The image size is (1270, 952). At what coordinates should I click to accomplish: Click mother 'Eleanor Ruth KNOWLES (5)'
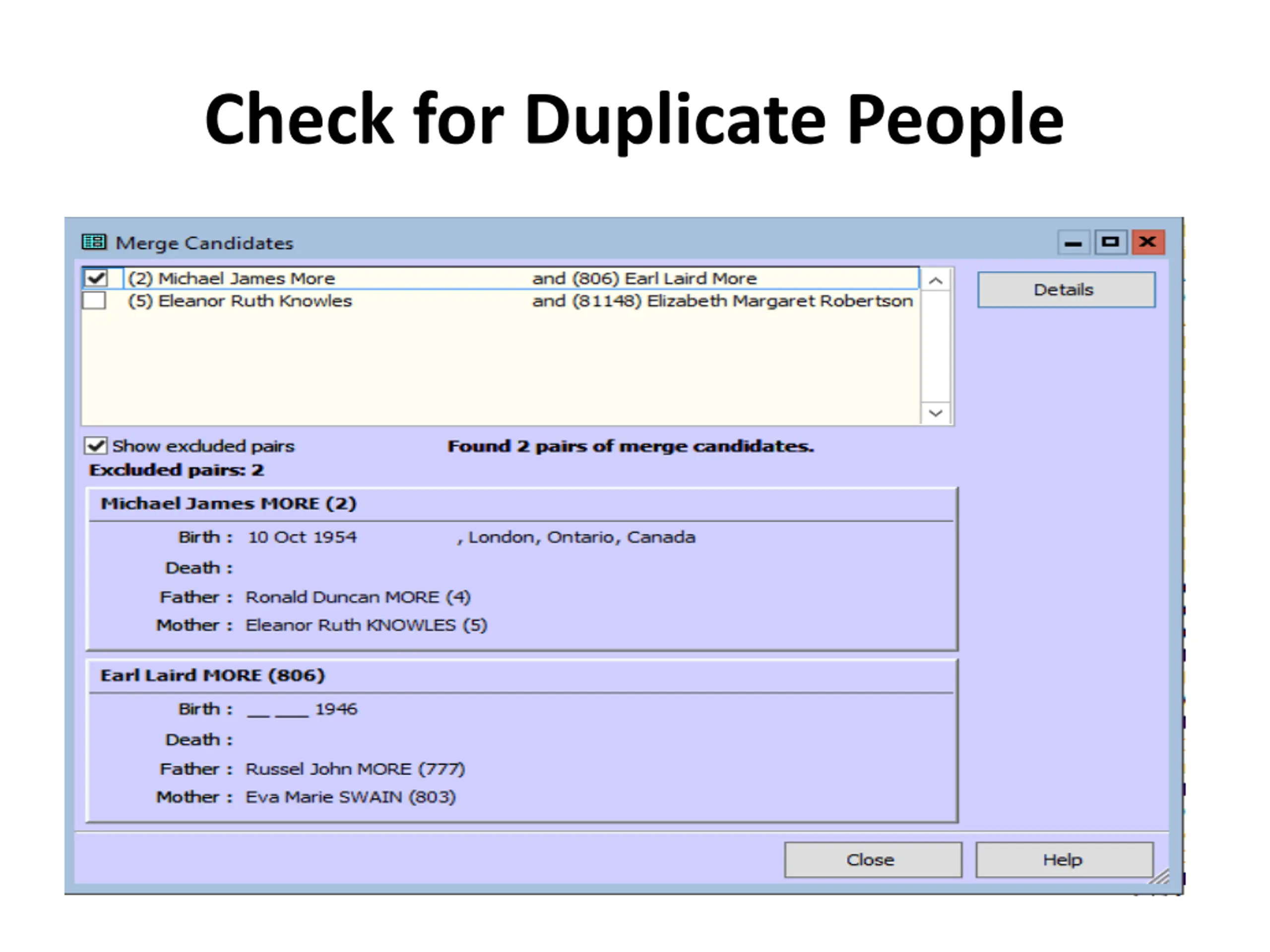click(x=366, y=625)
